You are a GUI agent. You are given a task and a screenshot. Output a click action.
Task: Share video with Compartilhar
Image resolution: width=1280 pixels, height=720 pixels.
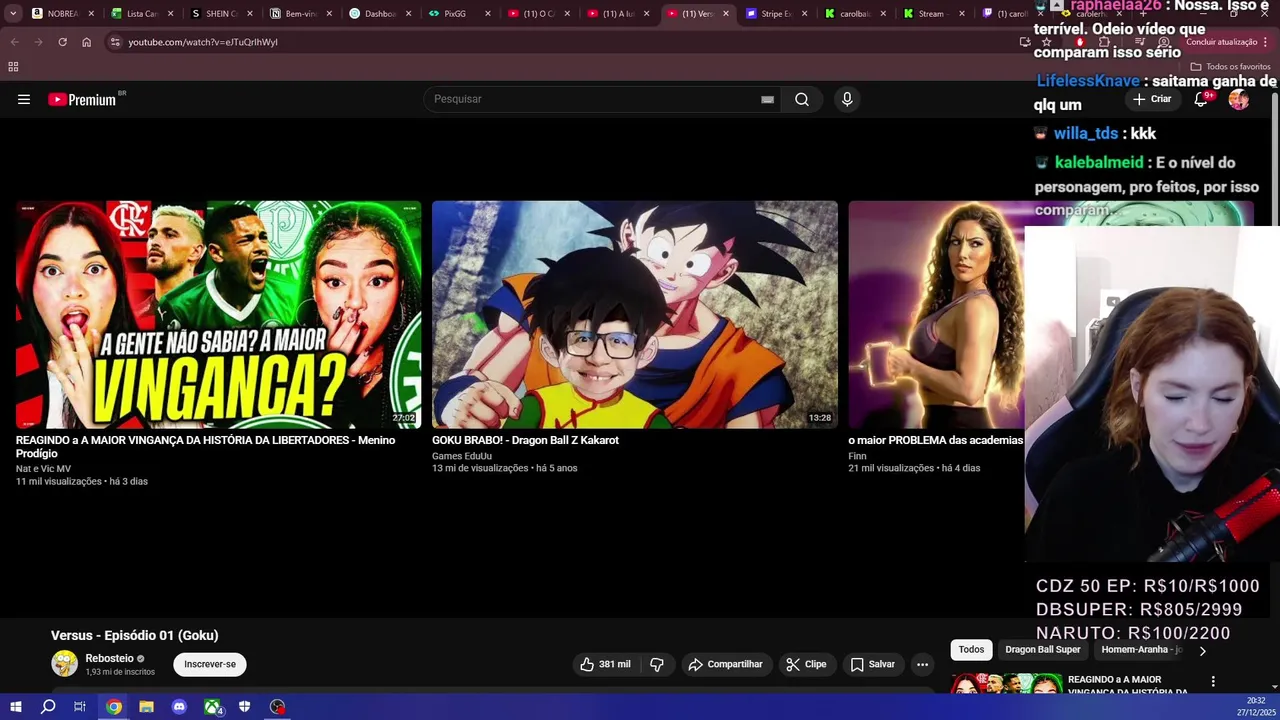pos(726,664)
